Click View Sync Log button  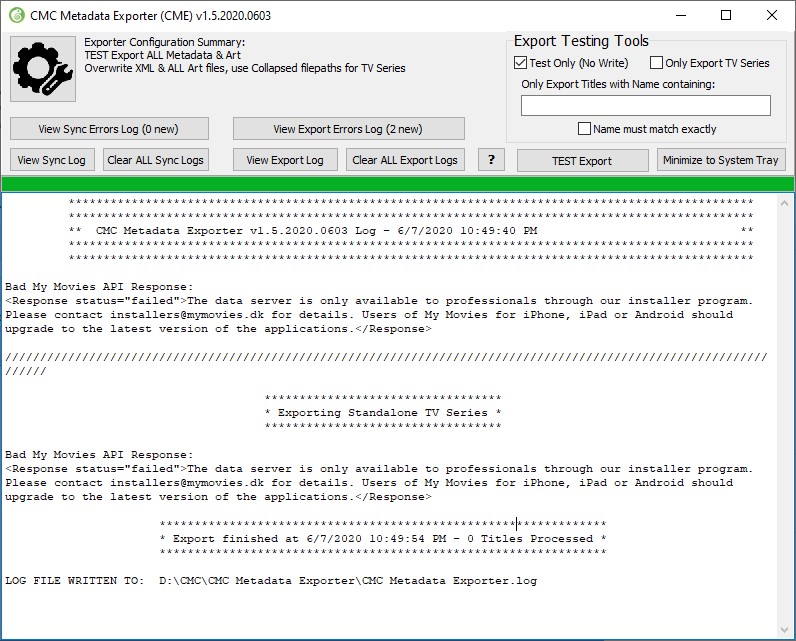click(52, 160)
